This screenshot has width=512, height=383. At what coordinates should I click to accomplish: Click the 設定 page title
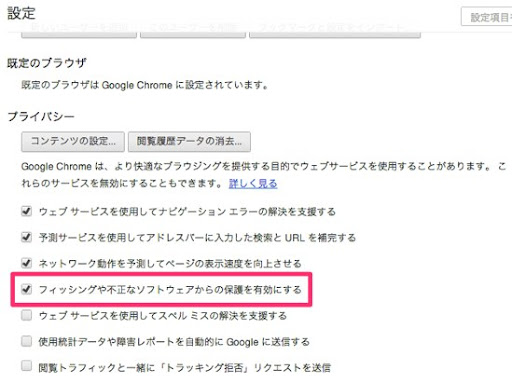point(21,13)
